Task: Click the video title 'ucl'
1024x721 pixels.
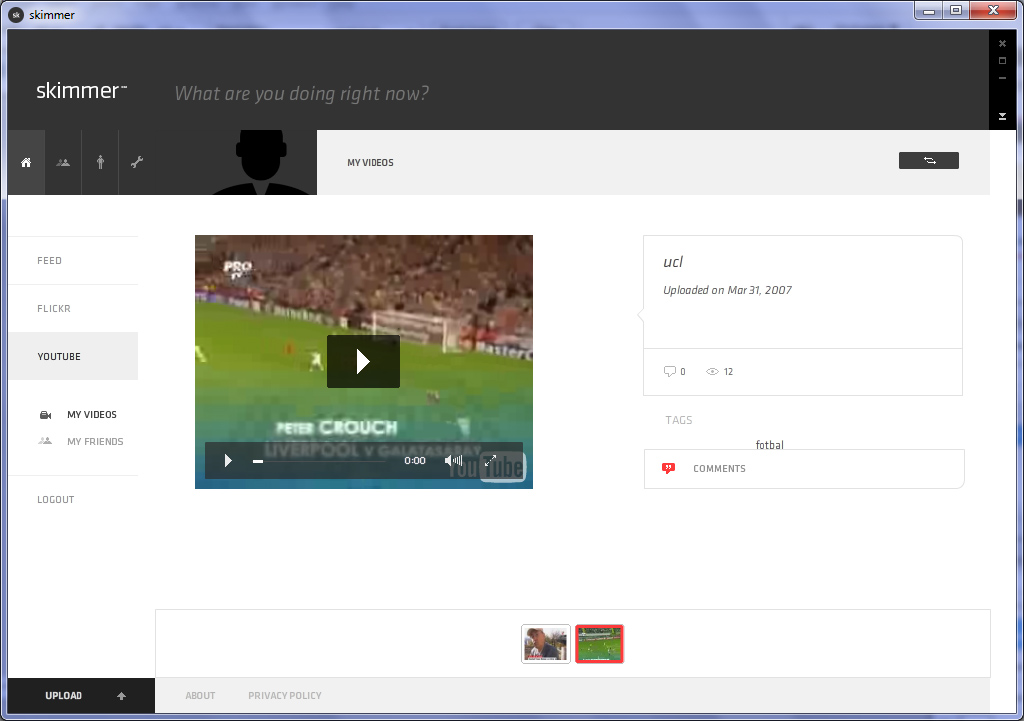Action: coord(673,262)
